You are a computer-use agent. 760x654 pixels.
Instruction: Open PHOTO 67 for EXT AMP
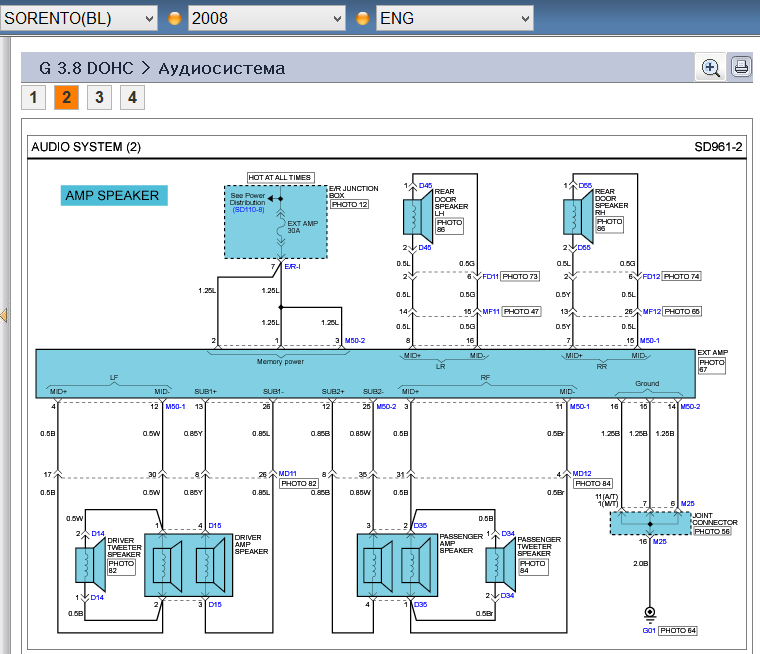pos(711,370)
